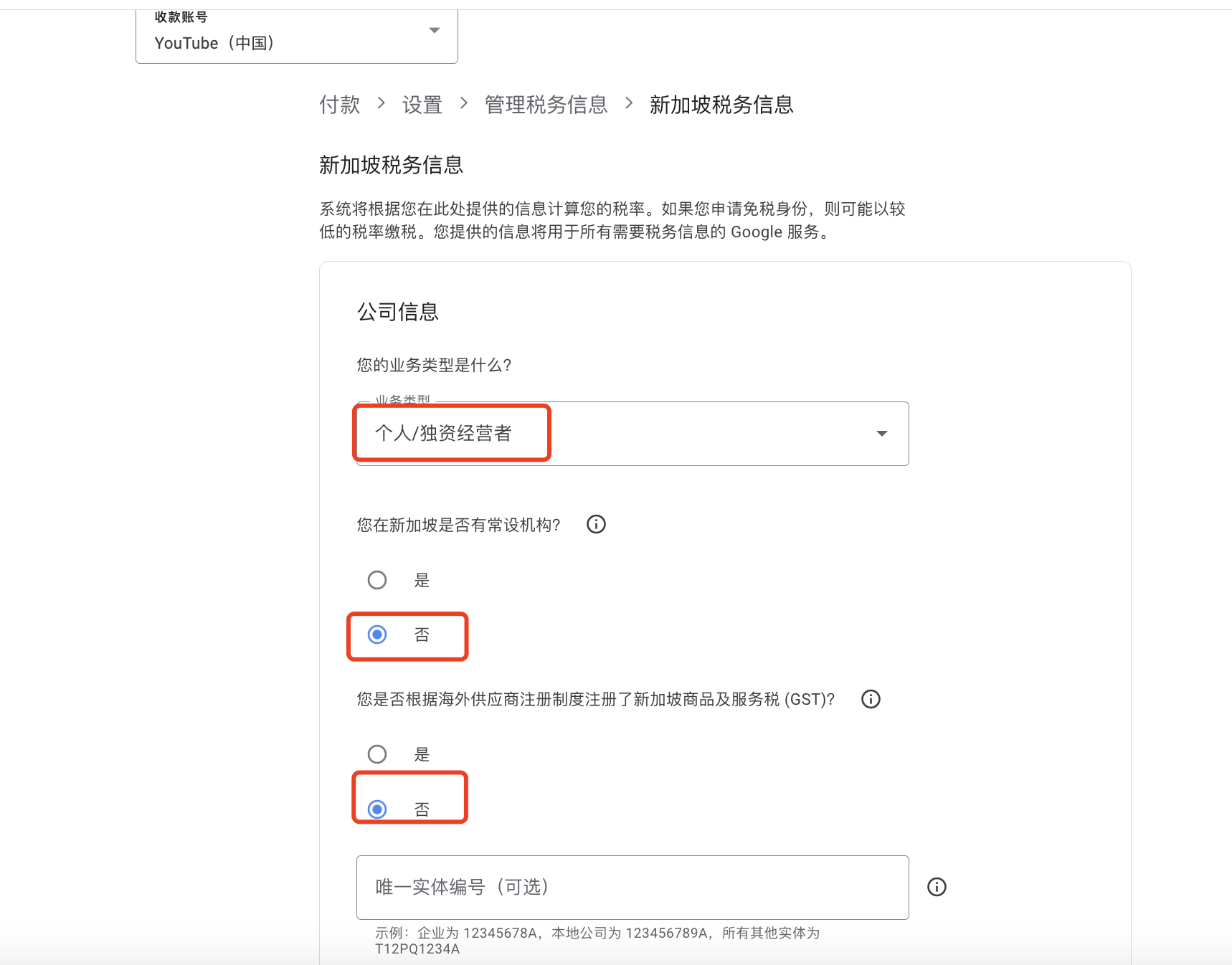This screenshot has width=1232, height=965.
Task: Click chevron just before 新加坡税务信息 breadcrumb
Action: pos(629,104)
